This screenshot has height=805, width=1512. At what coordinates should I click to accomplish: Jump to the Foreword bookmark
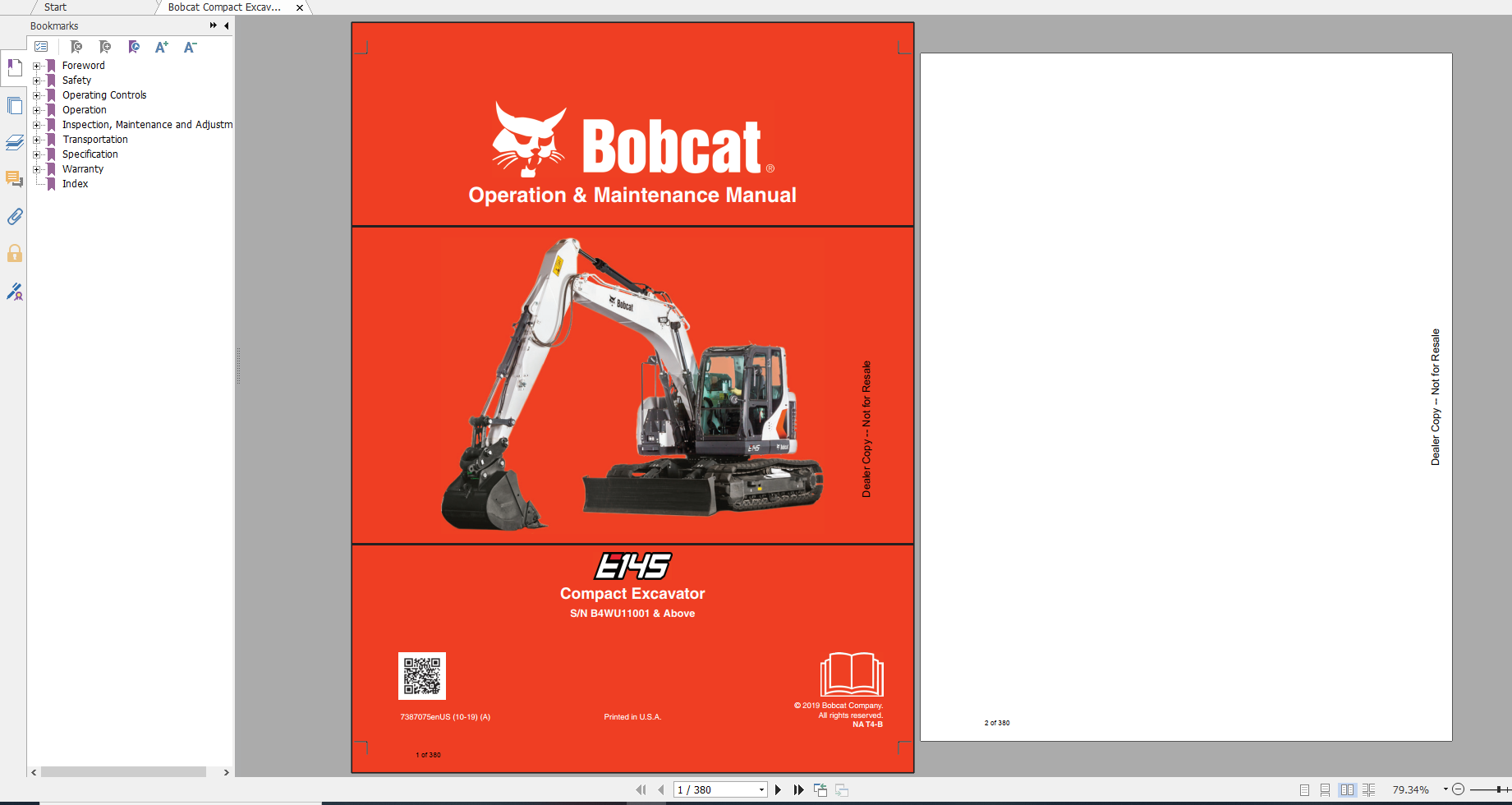pos(84,66)
